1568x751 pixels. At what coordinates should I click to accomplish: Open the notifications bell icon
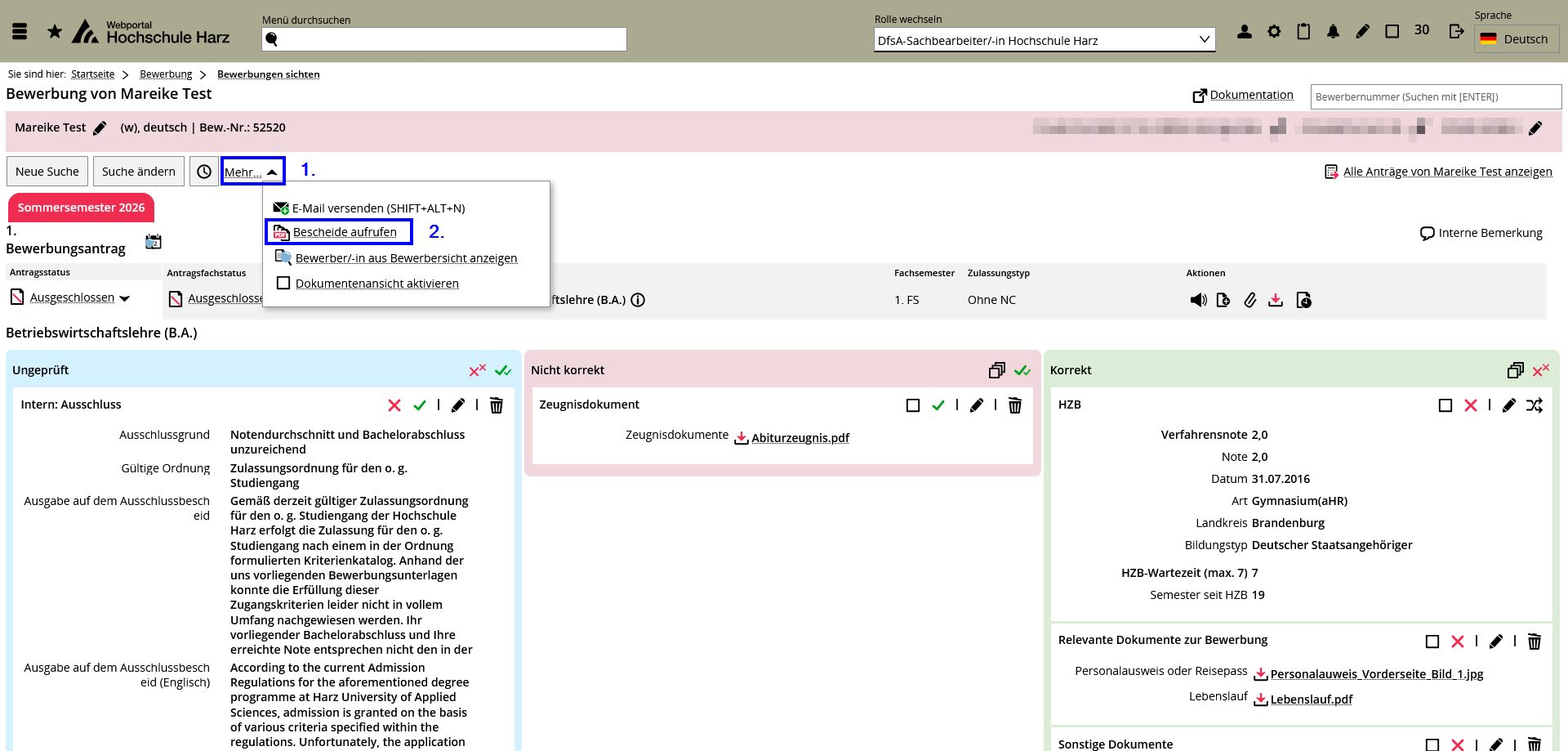pyautogui.click(x=1333, y=32)
